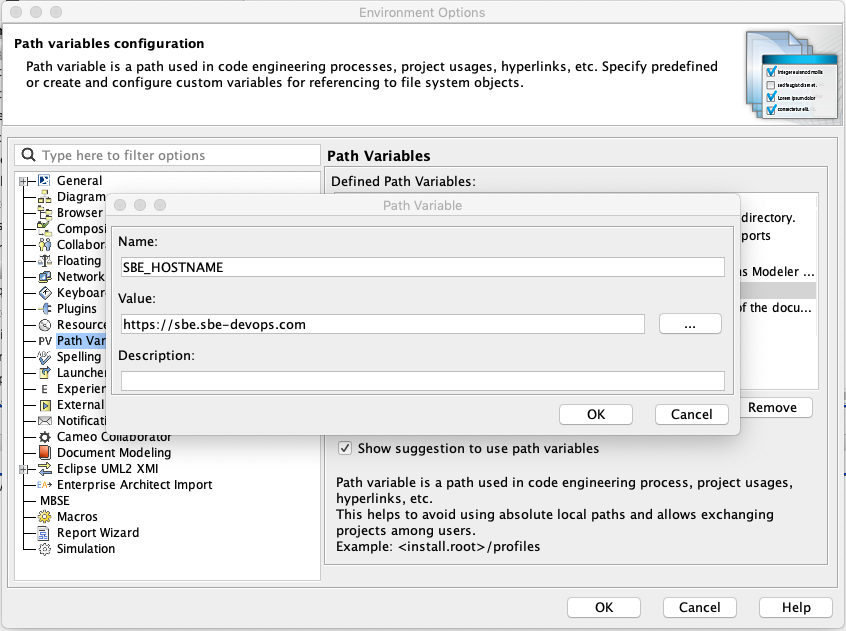Confirm the path variable with OK
This screenshot has height=631, width=846.
click(595, 414)
